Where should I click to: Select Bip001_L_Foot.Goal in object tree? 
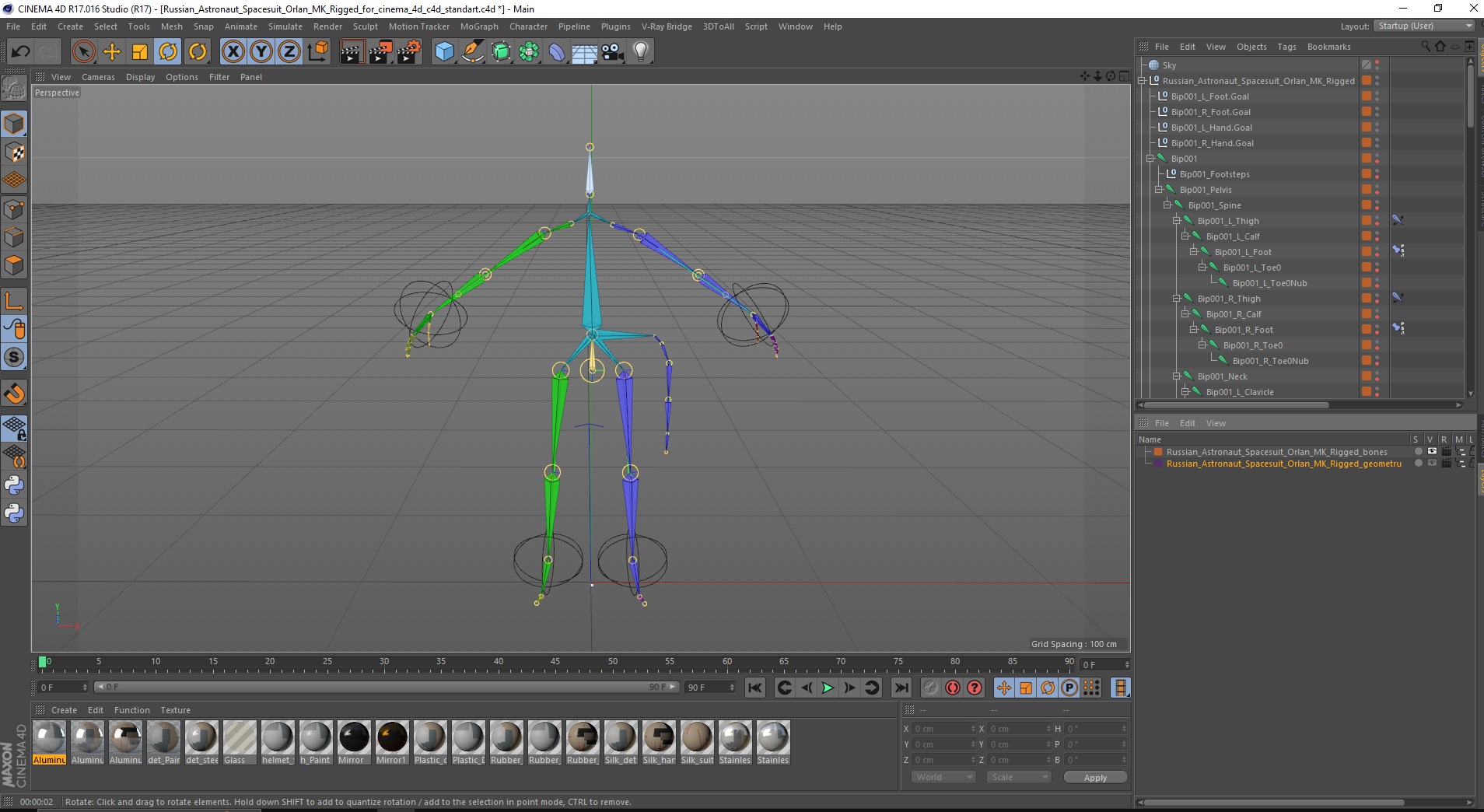1209,96
